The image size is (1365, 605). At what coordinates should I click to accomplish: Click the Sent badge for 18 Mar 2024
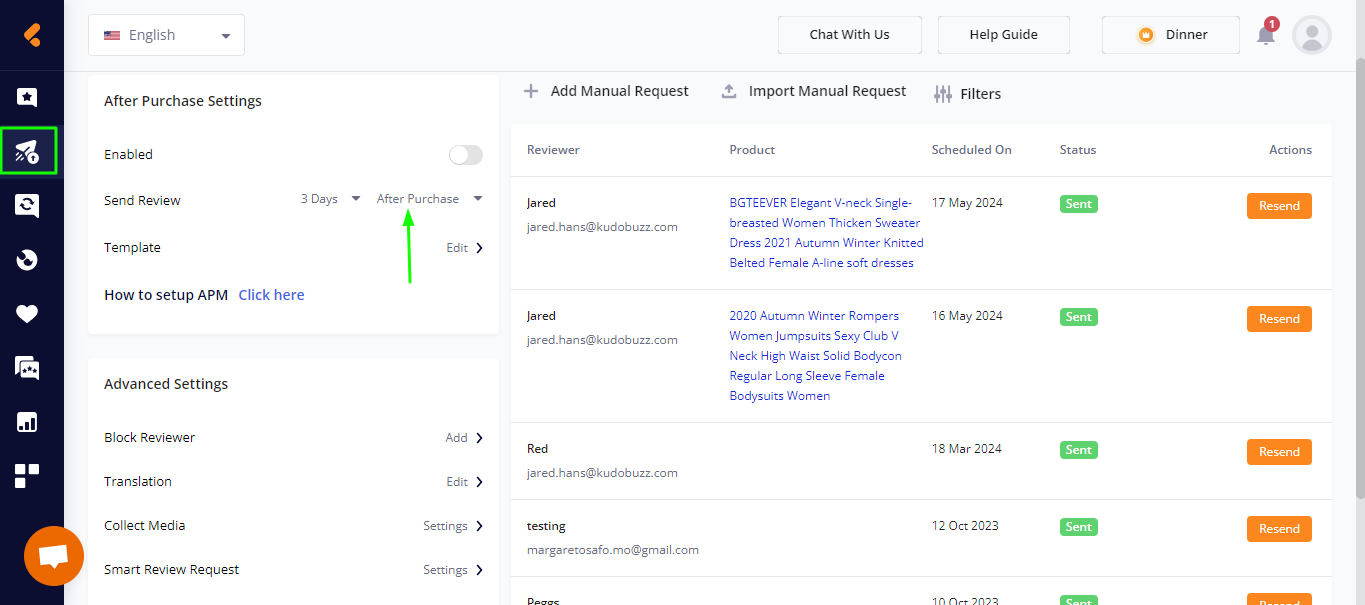tap(1079, 450)
